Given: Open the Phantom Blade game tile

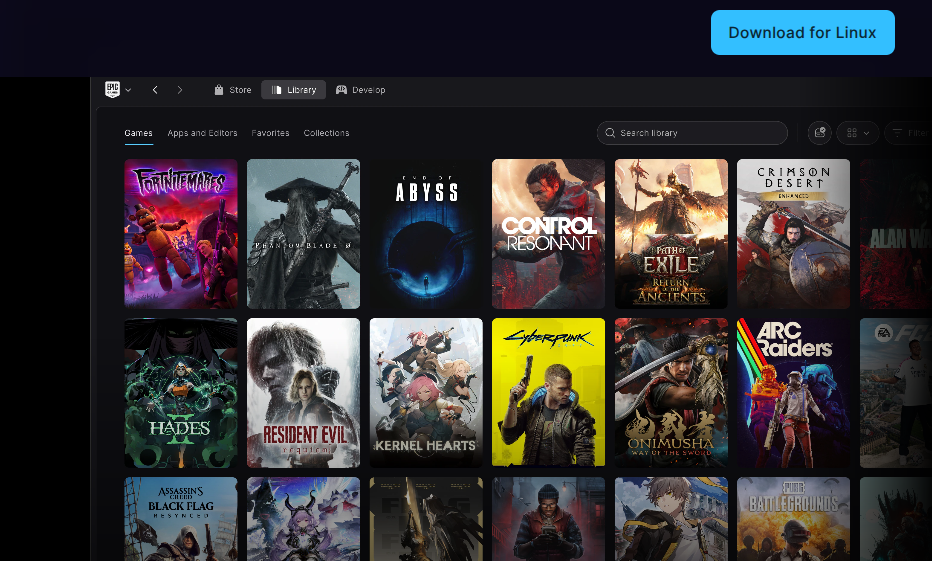Looking at the screenshot, I should point(303,234).
